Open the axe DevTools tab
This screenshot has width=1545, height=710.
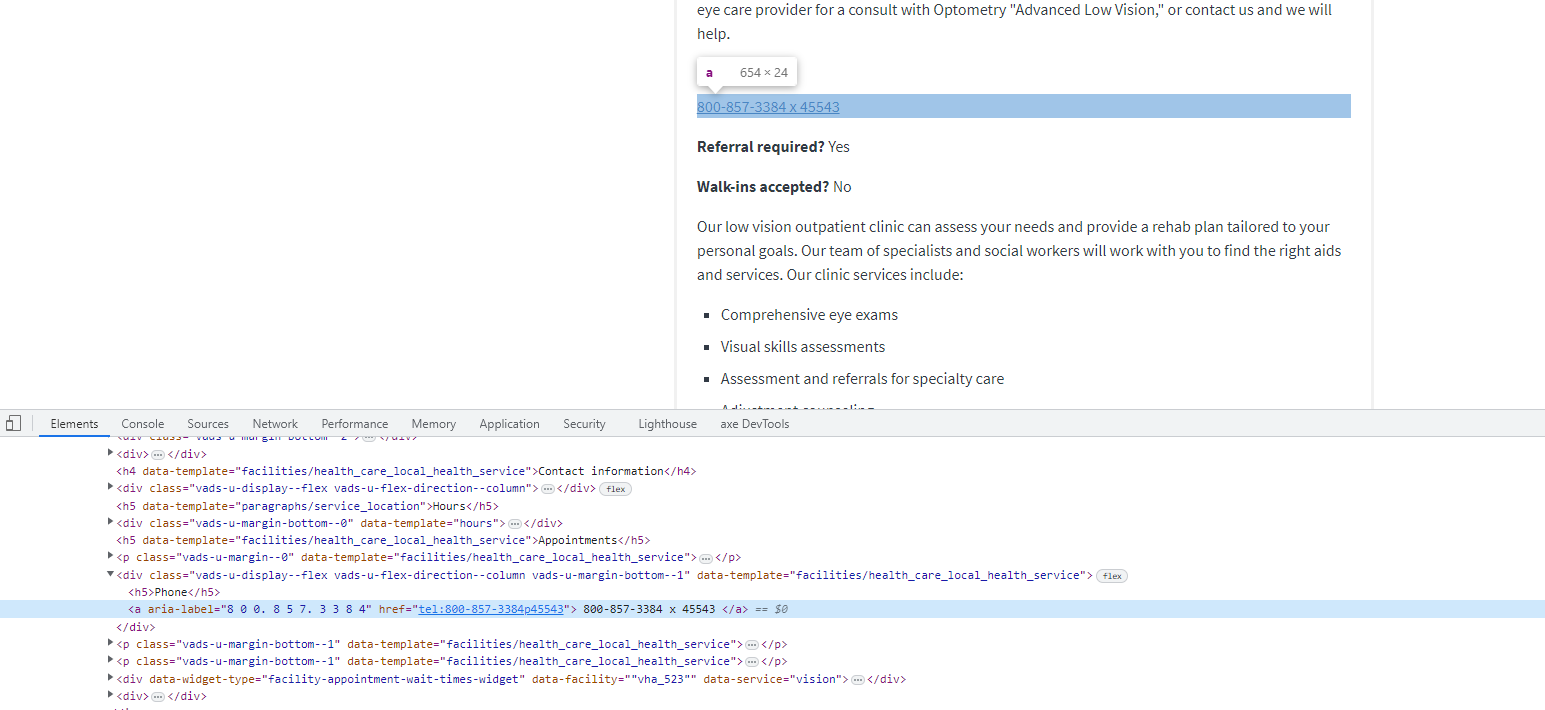755,424
